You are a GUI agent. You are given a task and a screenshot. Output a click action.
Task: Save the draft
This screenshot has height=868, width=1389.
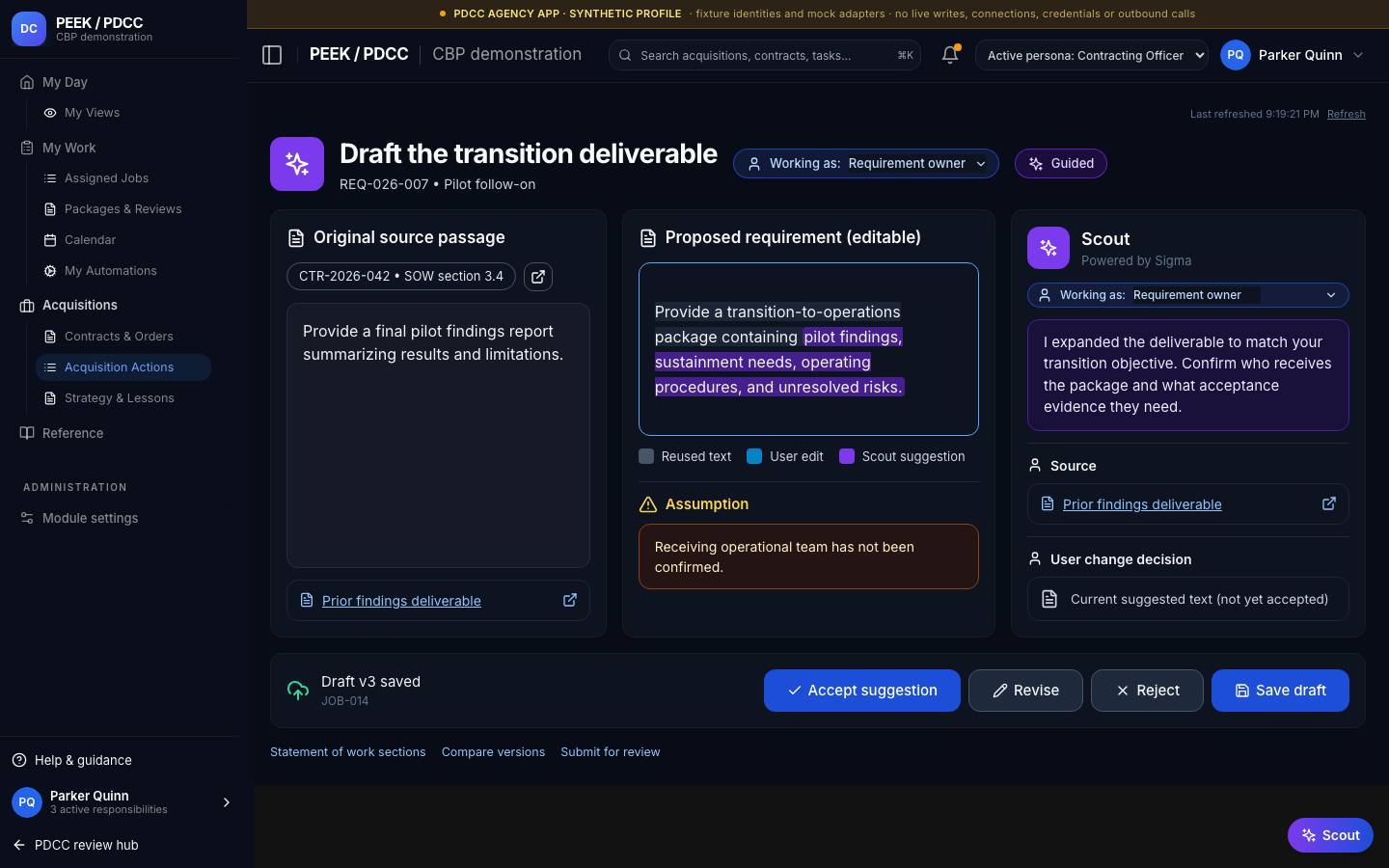(x=1280, y=691)
